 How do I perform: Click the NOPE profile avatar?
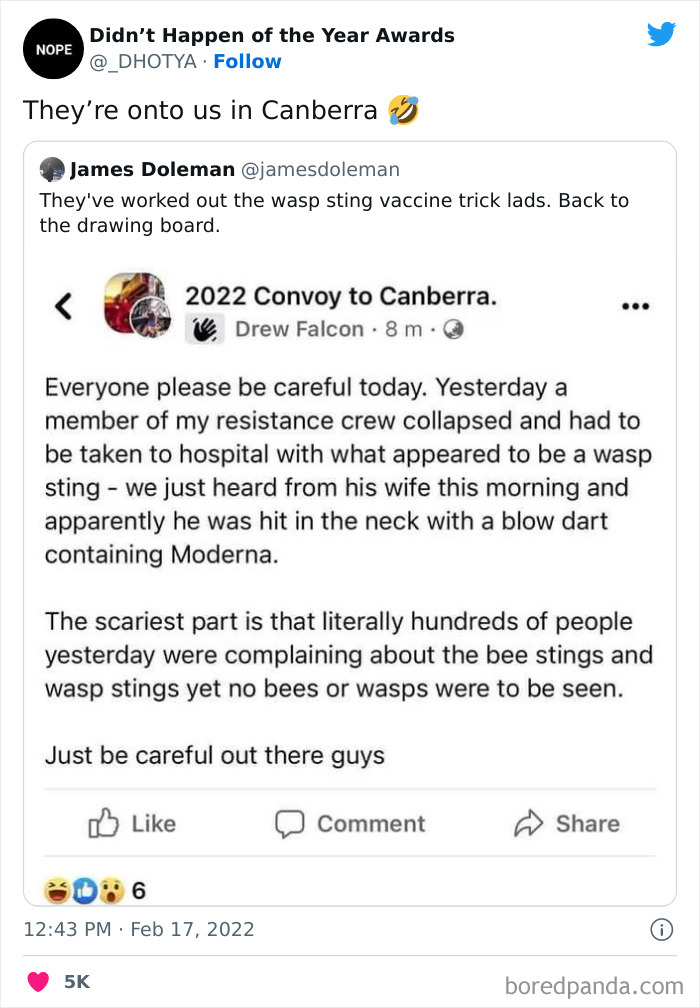(52, 48)
